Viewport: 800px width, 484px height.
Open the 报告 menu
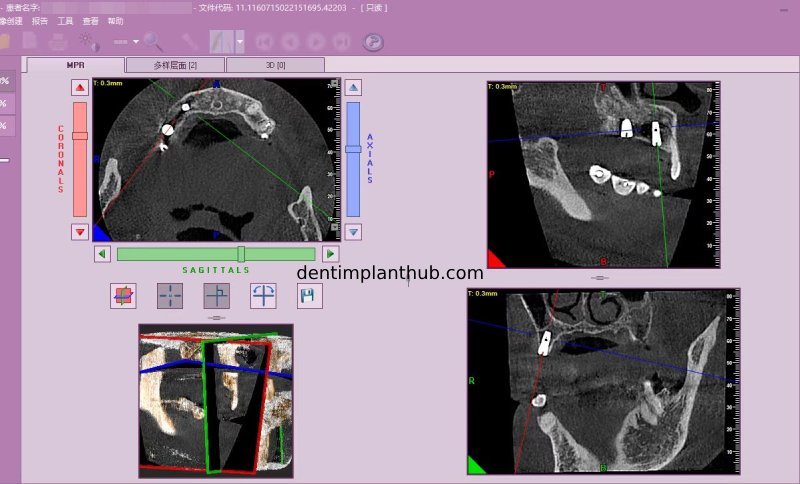point(39,21)
